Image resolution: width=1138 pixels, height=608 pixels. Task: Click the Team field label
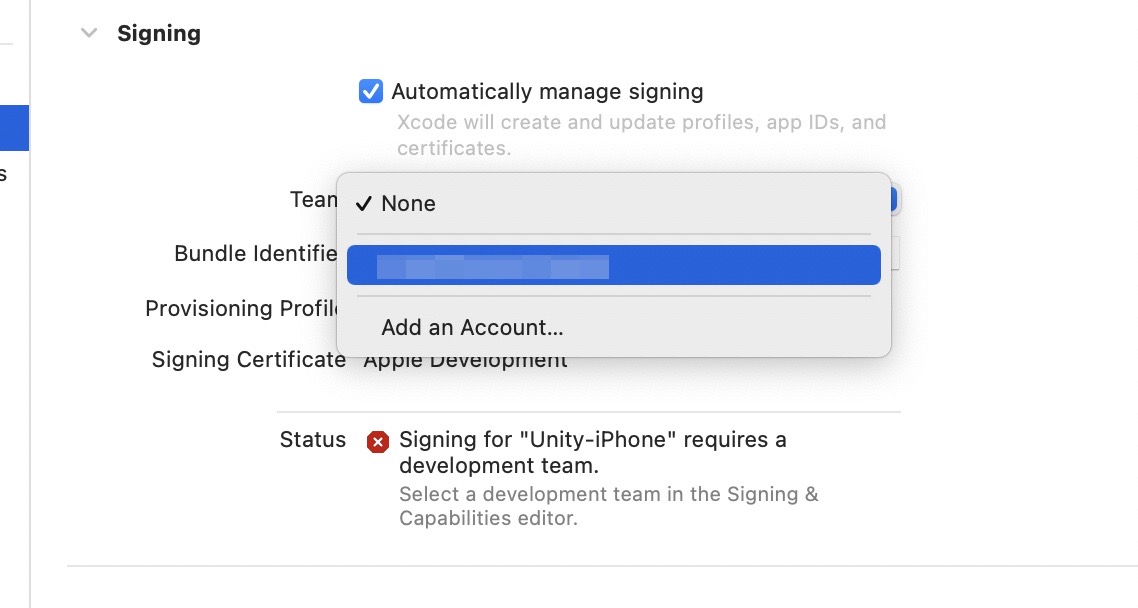[313, 200]
